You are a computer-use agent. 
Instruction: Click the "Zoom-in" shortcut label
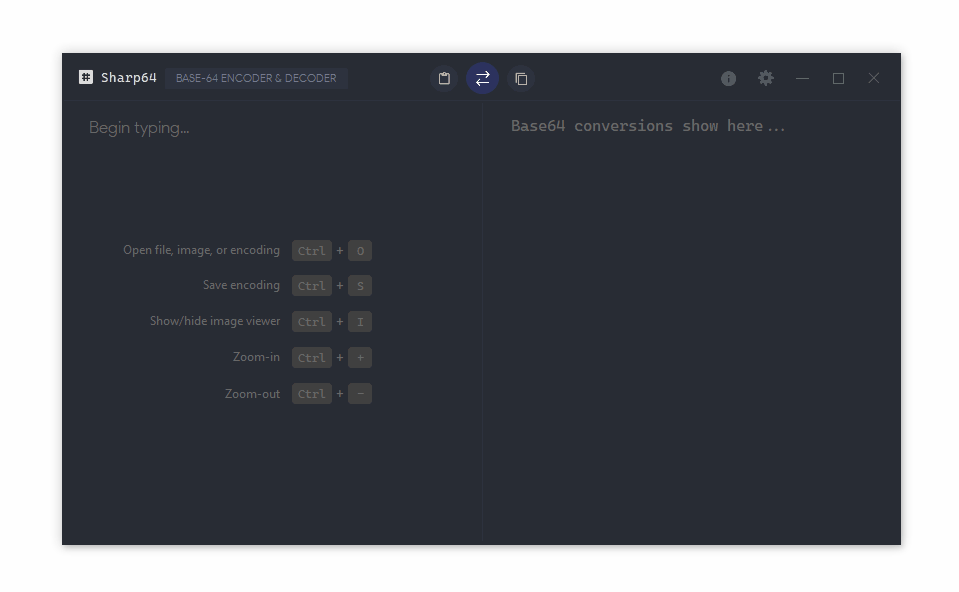pos(256,357)
